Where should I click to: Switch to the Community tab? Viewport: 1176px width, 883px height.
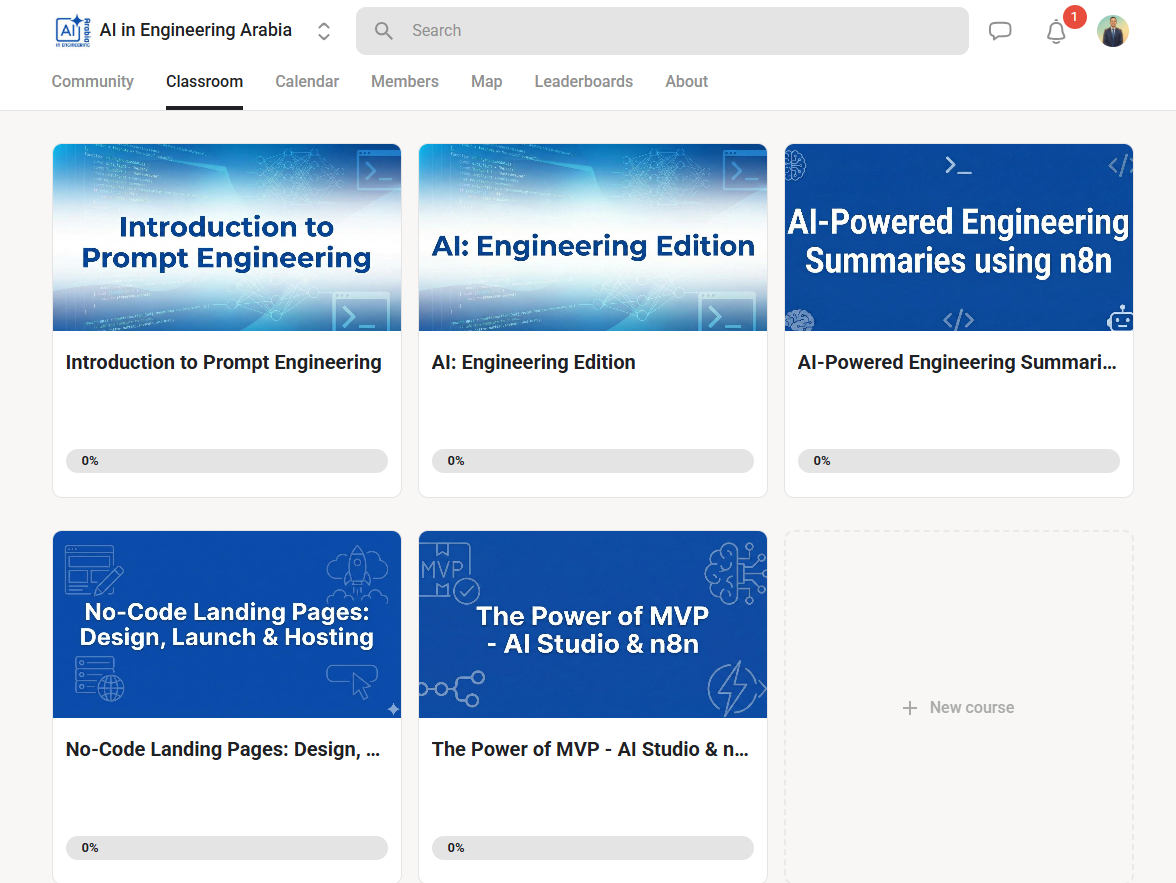[92, 82]
